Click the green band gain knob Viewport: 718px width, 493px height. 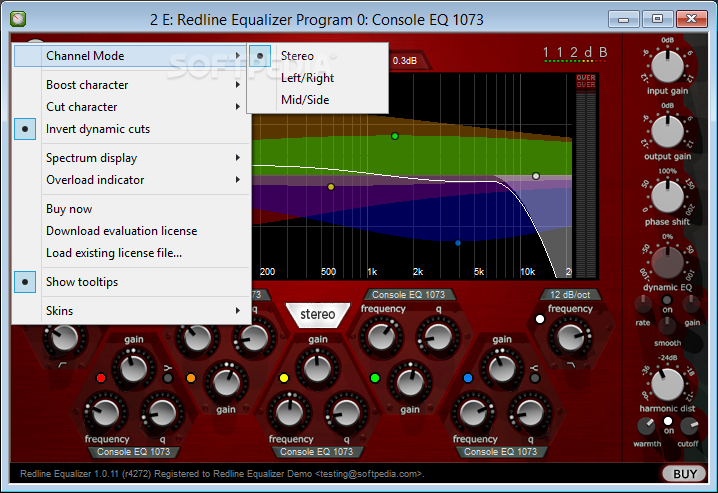(x=410, y=382)
